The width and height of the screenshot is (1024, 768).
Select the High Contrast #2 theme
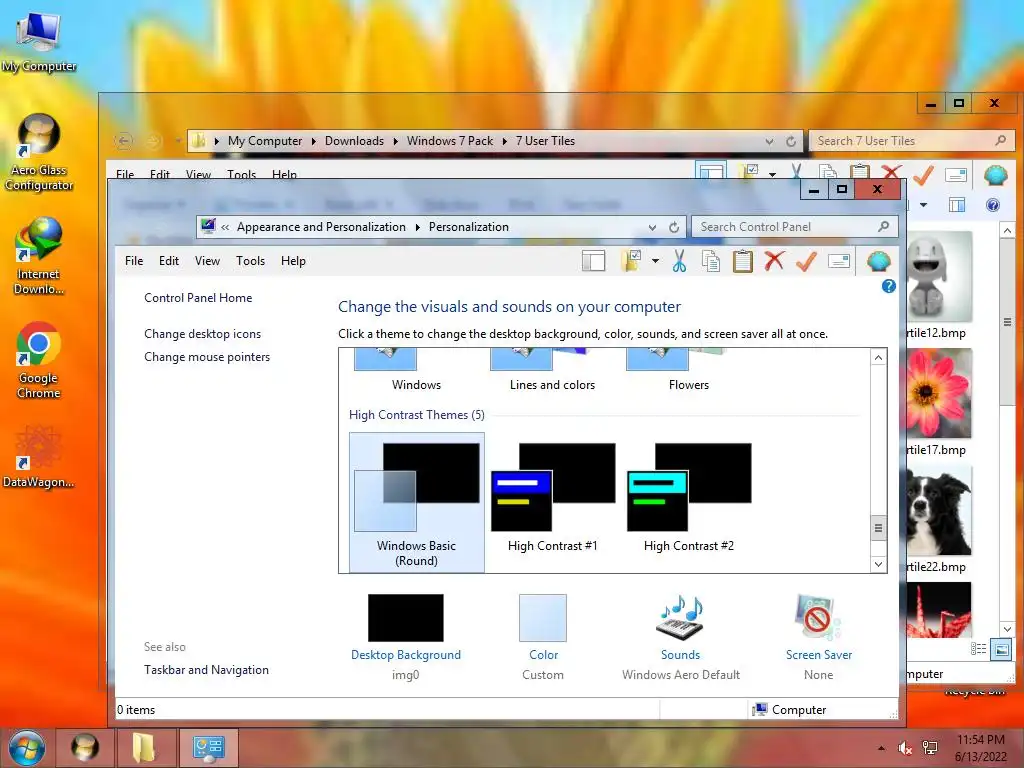coord(689,499)
